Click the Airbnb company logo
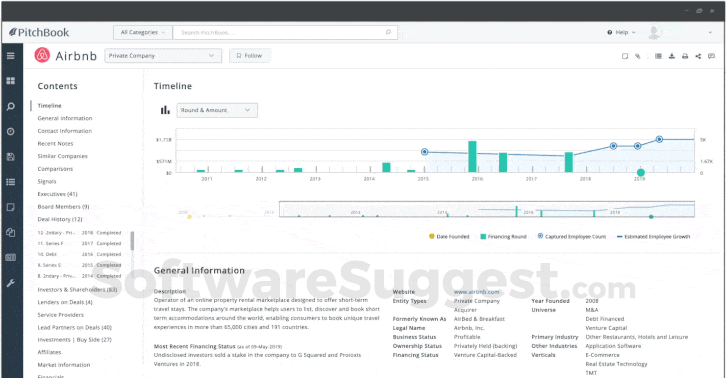 click(42, 55)
